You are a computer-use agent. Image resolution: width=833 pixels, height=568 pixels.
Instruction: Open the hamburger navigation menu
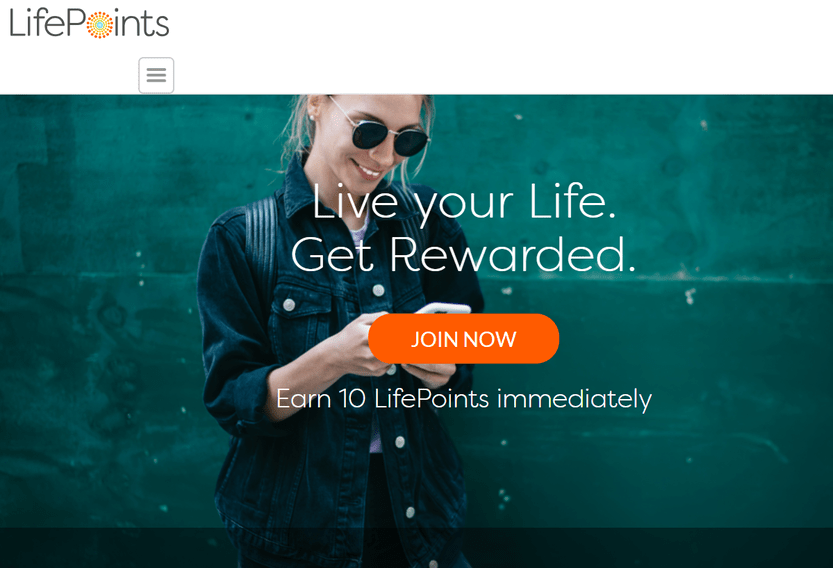[x=156, y=75]
